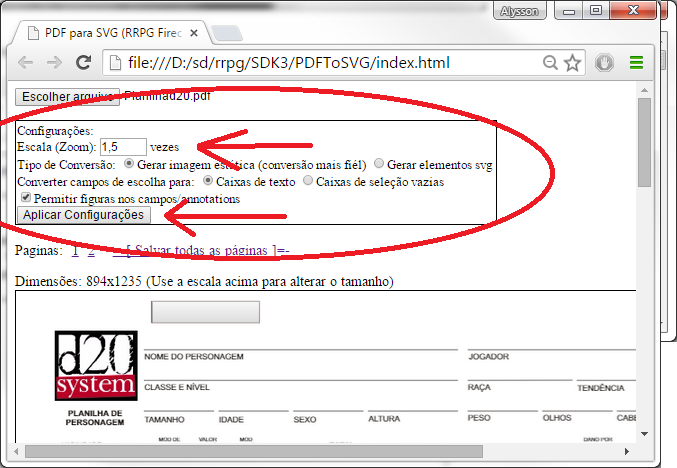Click the grey extension icon beside the star
The height and width of the screenshot is (468, 677).
point(604,63)
